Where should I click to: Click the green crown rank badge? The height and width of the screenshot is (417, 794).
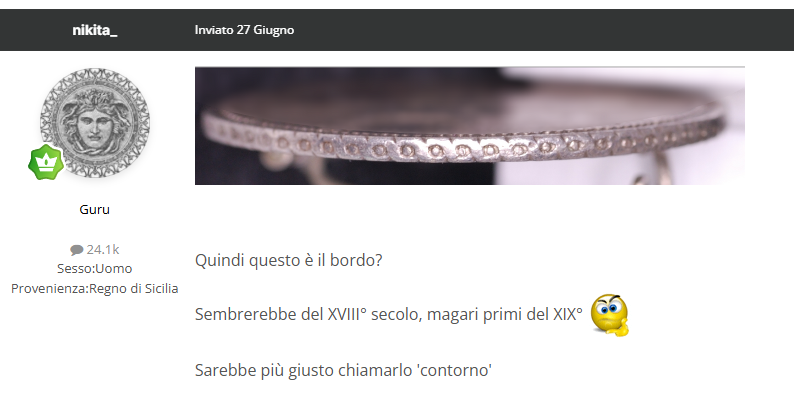46,162
